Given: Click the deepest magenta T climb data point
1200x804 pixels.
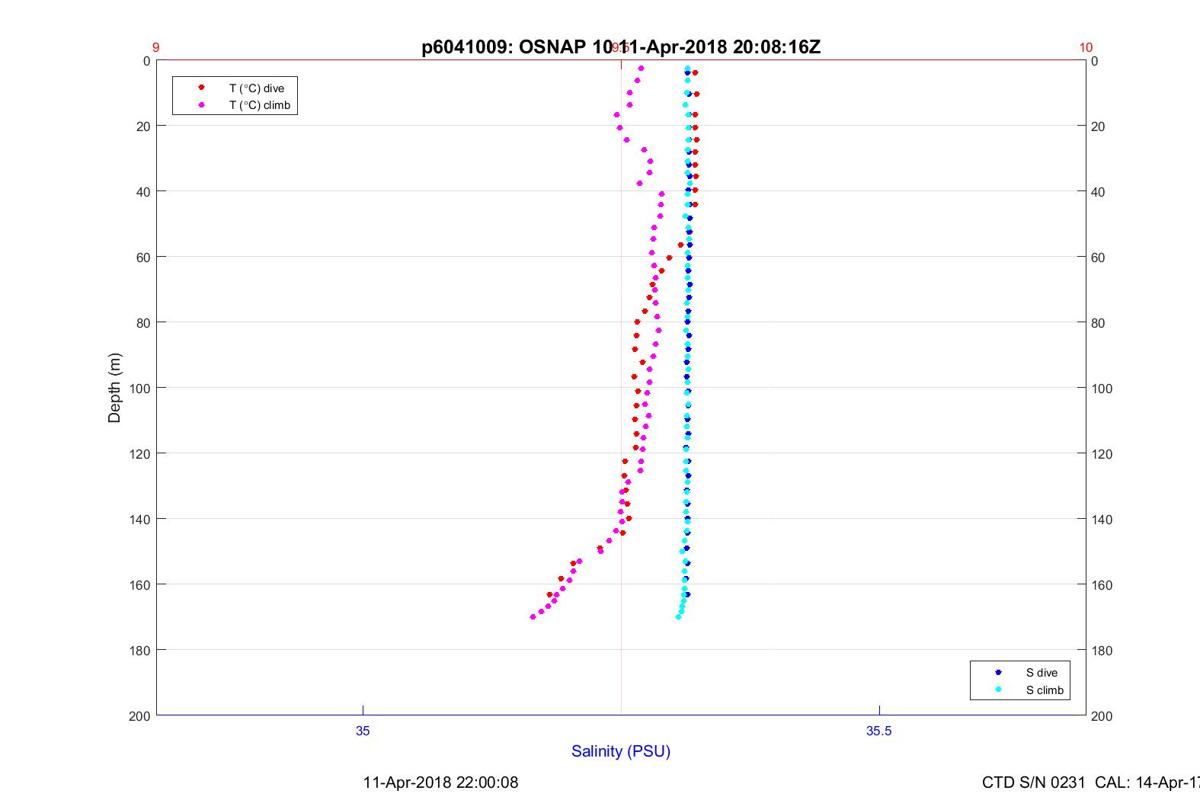Looking at the screenshot, I should pos(533,616).
